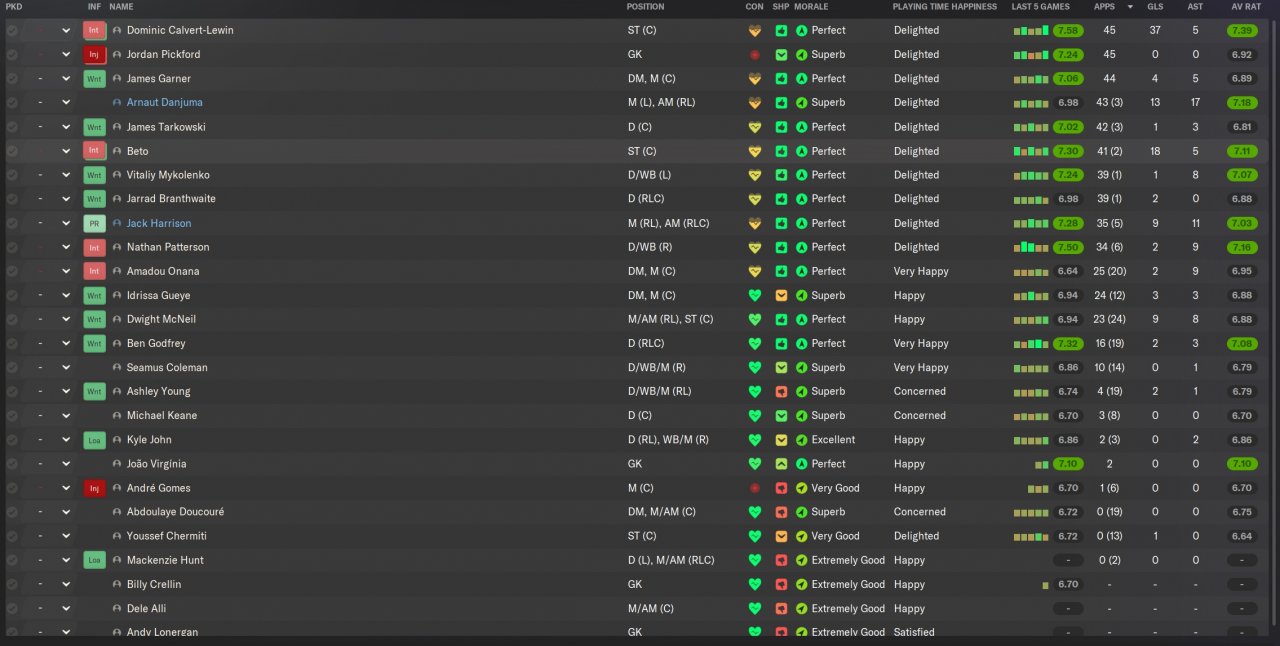
Task: Click the sharpness icon for Abdoulaye Doucouré
Action: click(781, 512)
